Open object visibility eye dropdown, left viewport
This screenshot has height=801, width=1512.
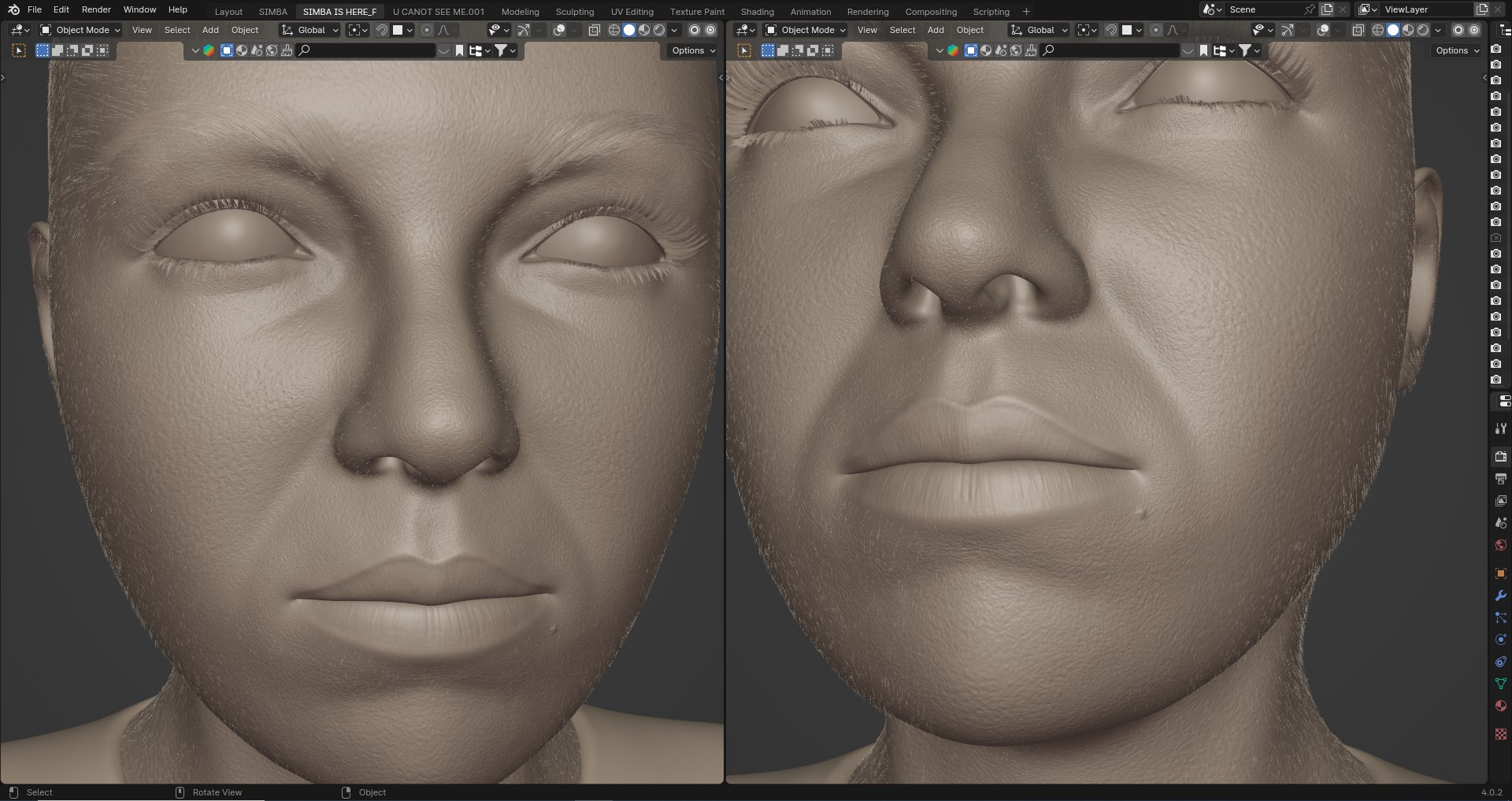(x=498, y=30)
